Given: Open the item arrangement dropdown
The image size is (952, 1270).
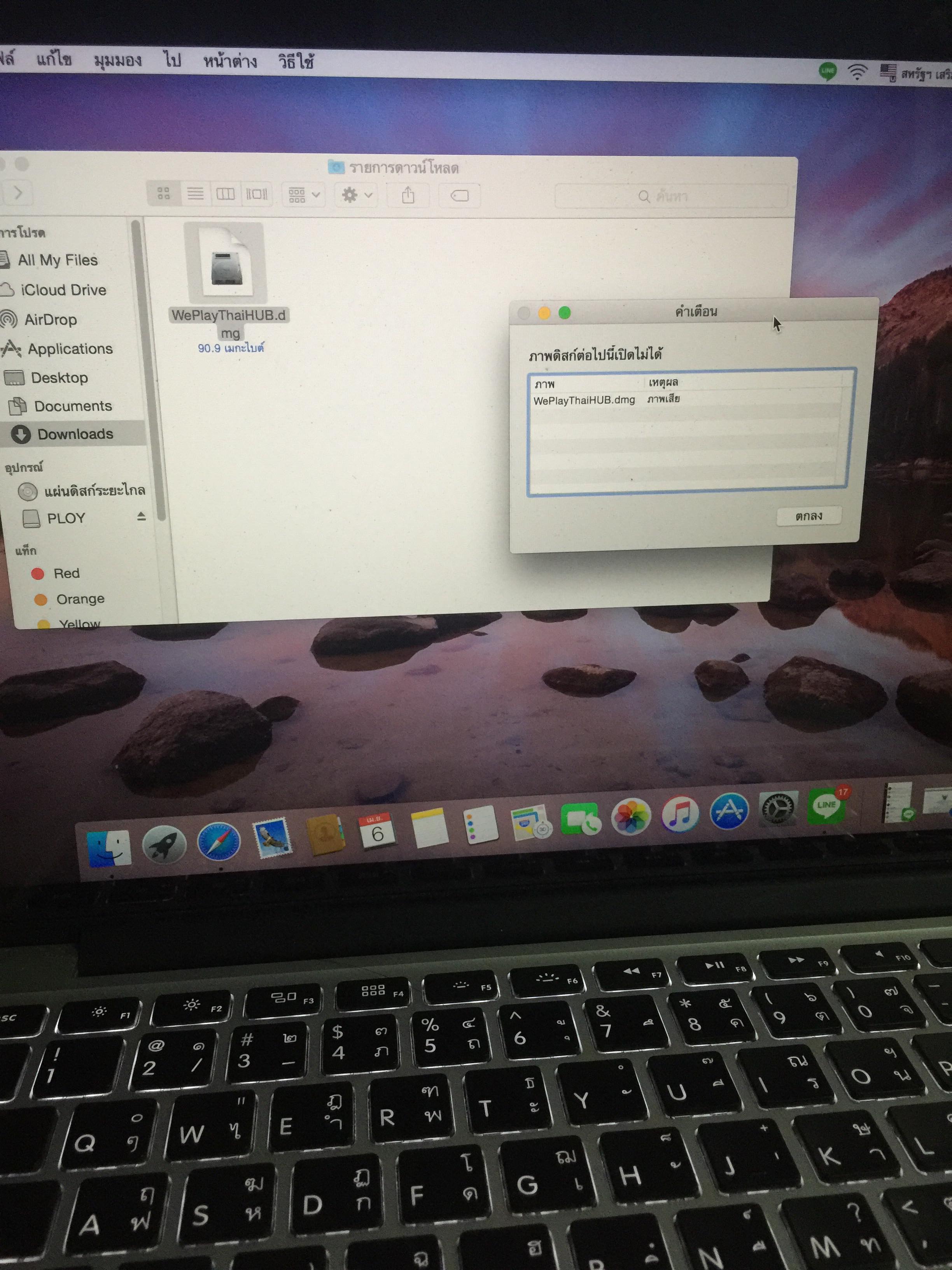Looking at the screenshot, I should (x=304, y=195).
